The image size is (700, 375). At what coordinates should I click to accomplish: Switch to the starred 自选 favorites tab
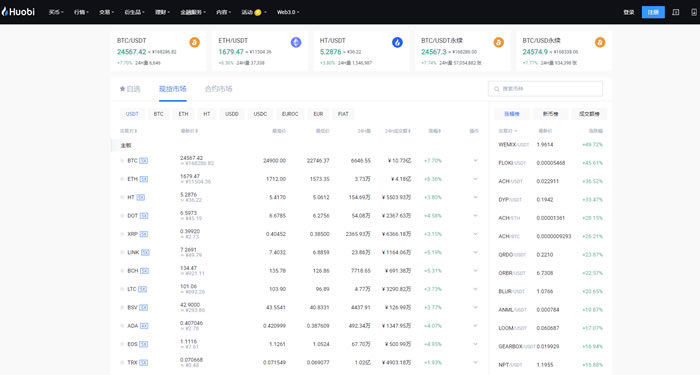click(130, 89)
